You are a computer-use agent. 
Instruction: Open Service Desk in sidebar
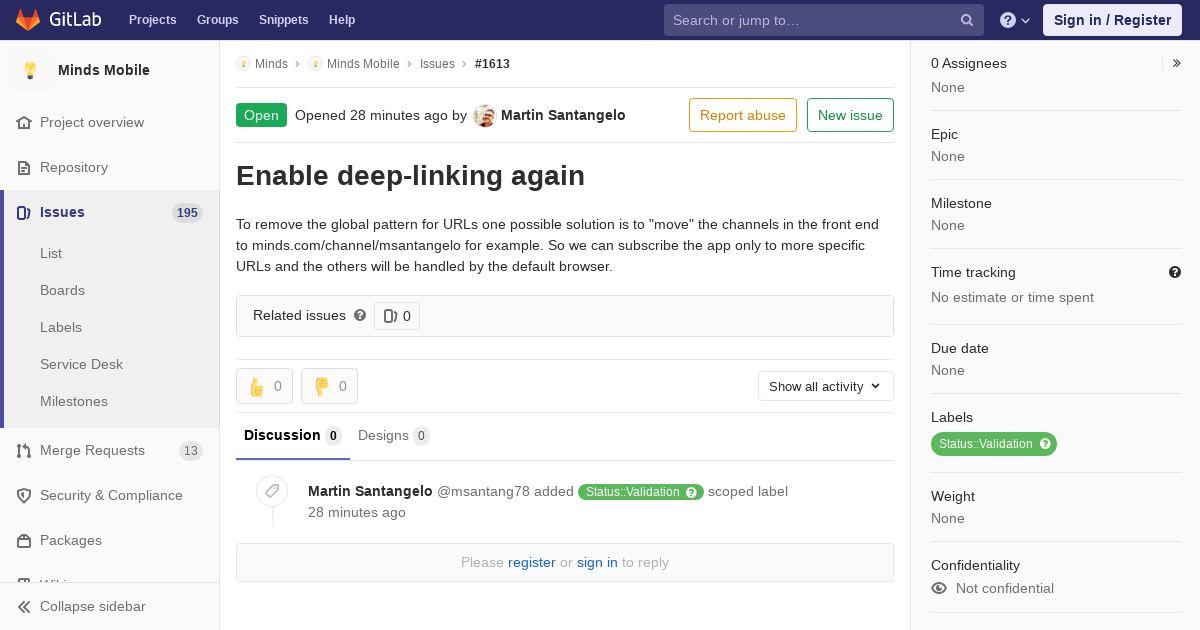(81, 364)
